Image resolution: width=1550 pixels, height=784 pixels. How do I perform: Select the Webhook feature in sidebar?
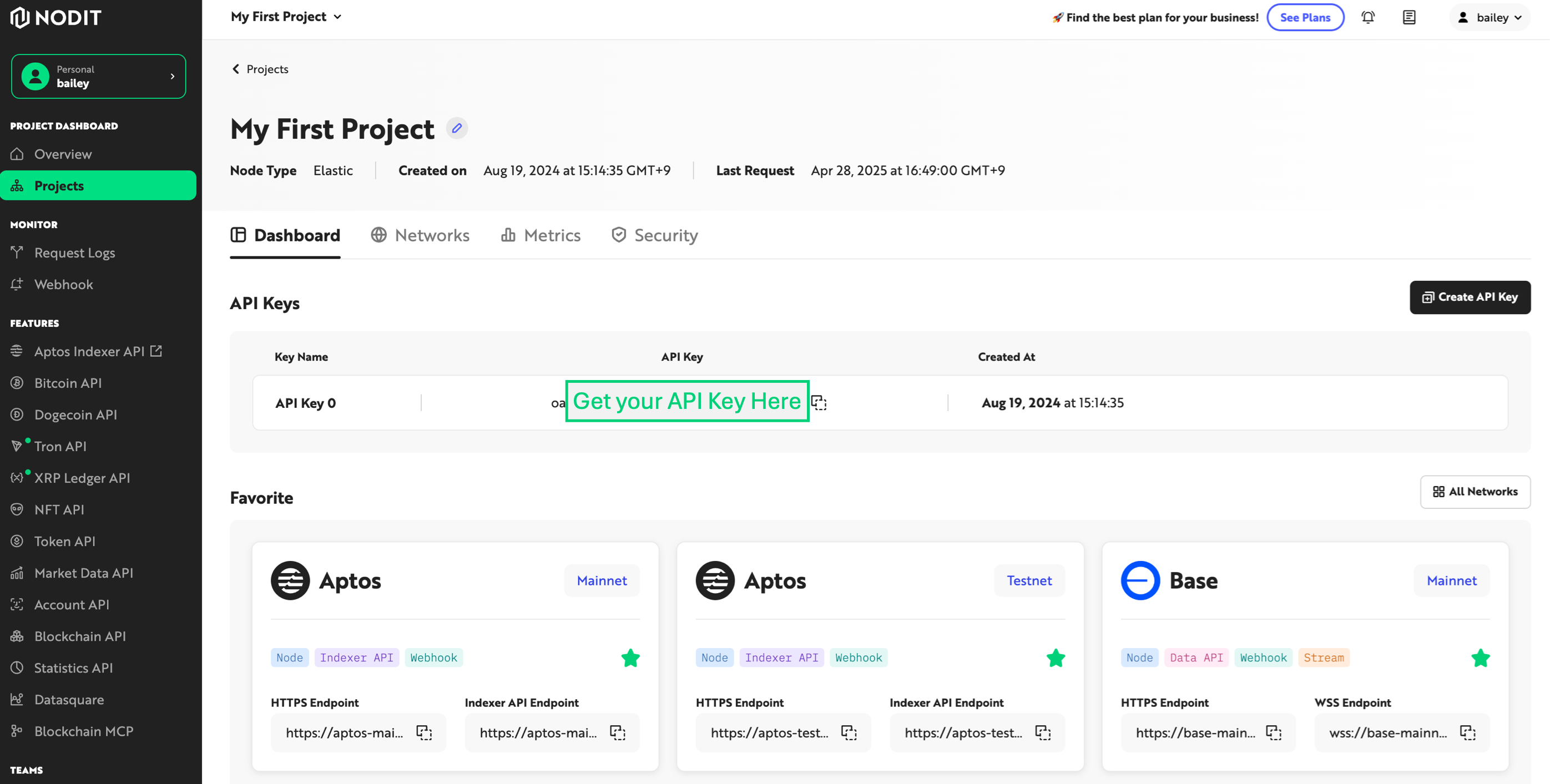[x=63, y=284]
